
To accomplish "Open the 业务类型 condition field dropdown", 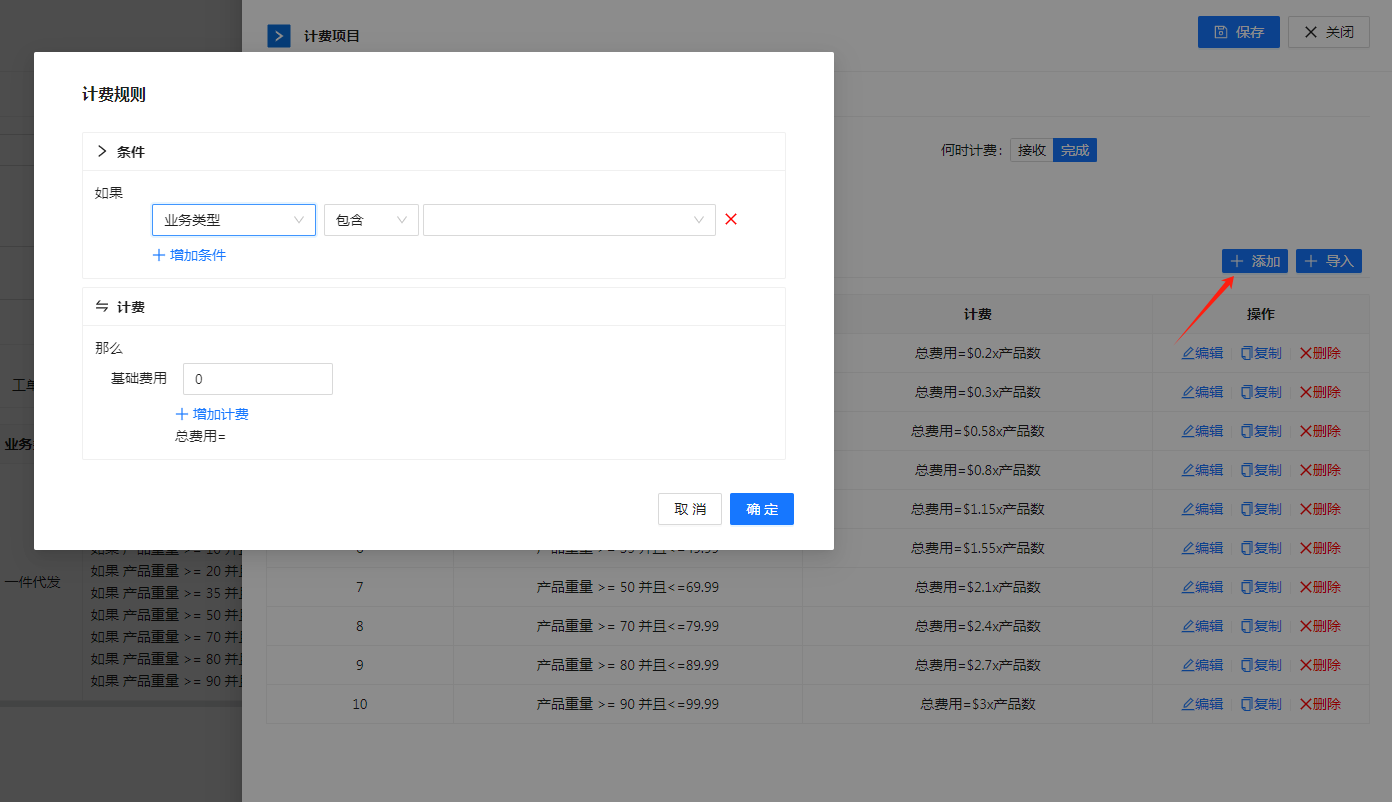I will (234, 220).
